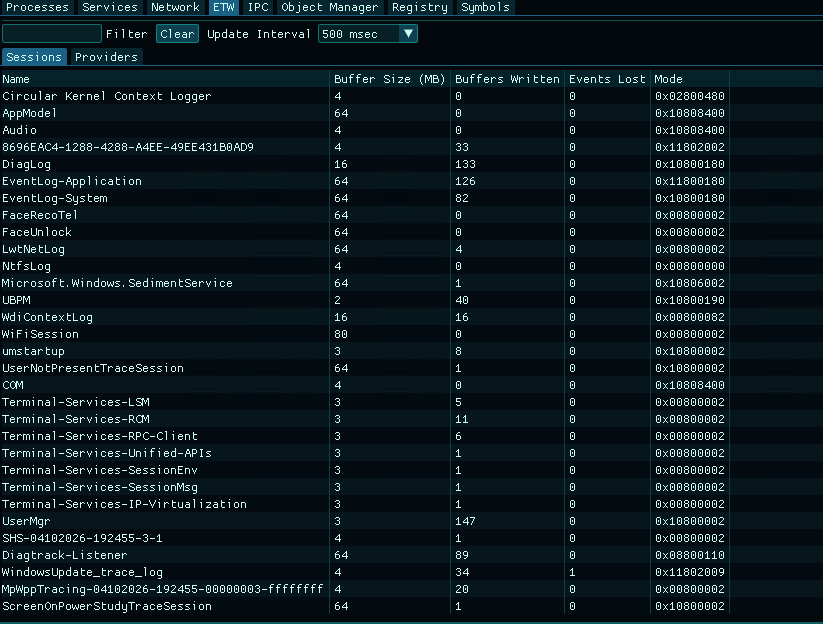This screenshot has height=624, width=823.
Task: Select the COM session row
Action: pos(365,385)
